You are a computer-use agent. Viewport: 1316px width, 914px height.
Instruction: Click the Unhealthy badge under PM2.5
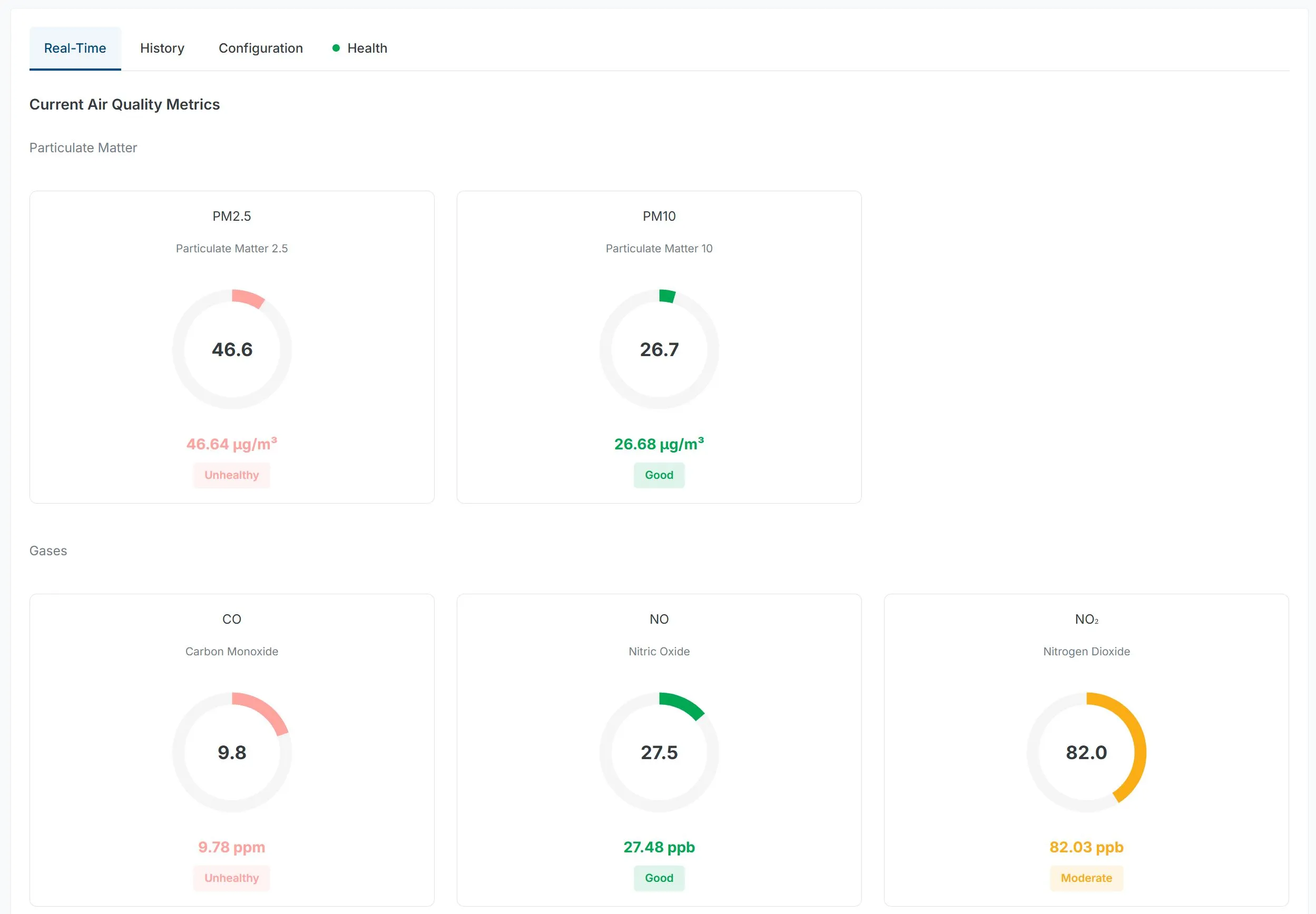pyautogui.click(x=232, y=475)
